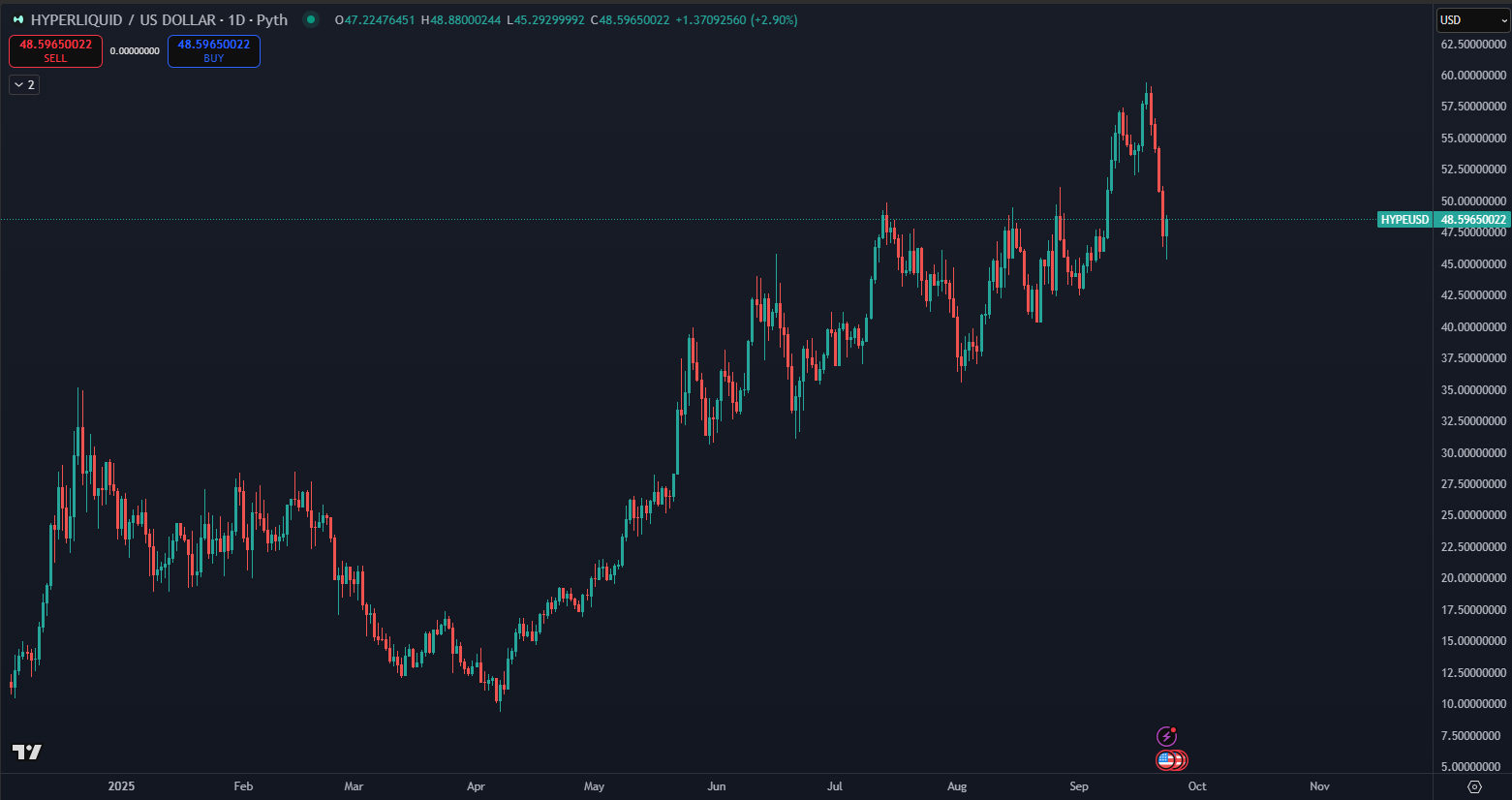Click the 37.50000000 price scale label

[1473, 358]
